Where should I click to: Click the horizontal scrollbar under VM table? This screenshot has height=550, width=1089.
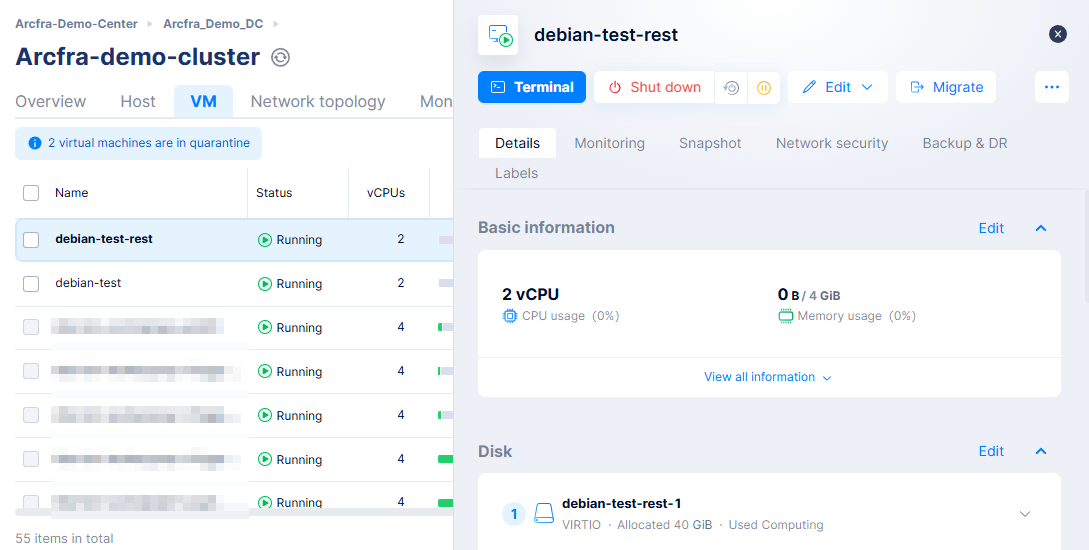pyautogui.click(x=230, y=513)
